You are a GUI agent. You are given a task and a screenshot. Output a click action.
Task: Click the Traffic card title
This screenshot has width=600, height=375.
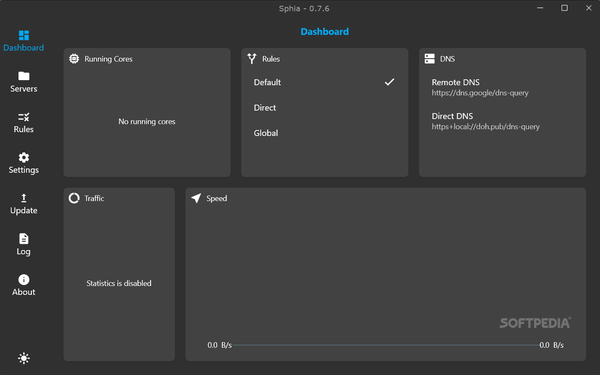point(94,198)
